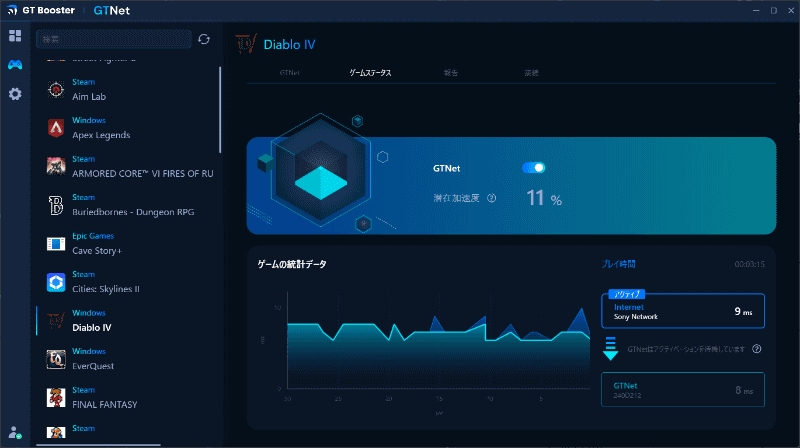Viewport: 800px width, 448px height.
Task: Open the user account icon
Action: pyautogui.click(x=15, y=433)
